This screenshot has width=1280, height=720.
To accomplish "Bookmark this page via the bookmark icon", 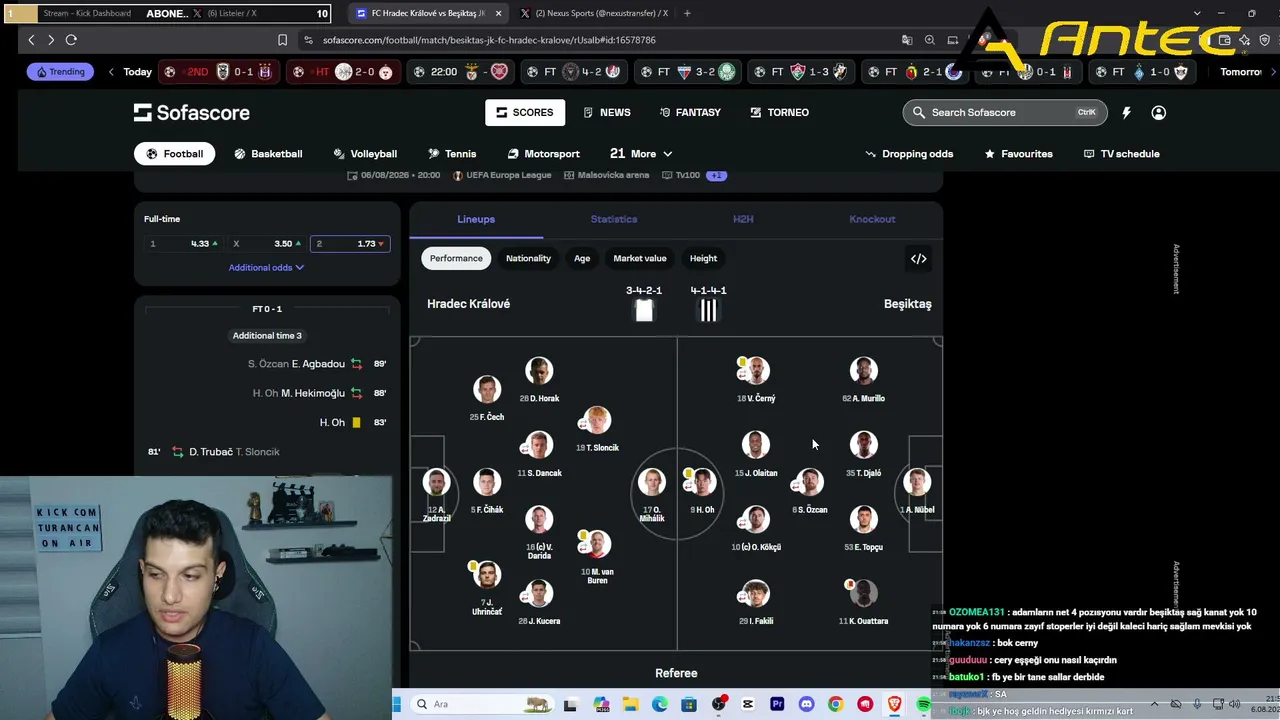I will (x=282, y=40).
